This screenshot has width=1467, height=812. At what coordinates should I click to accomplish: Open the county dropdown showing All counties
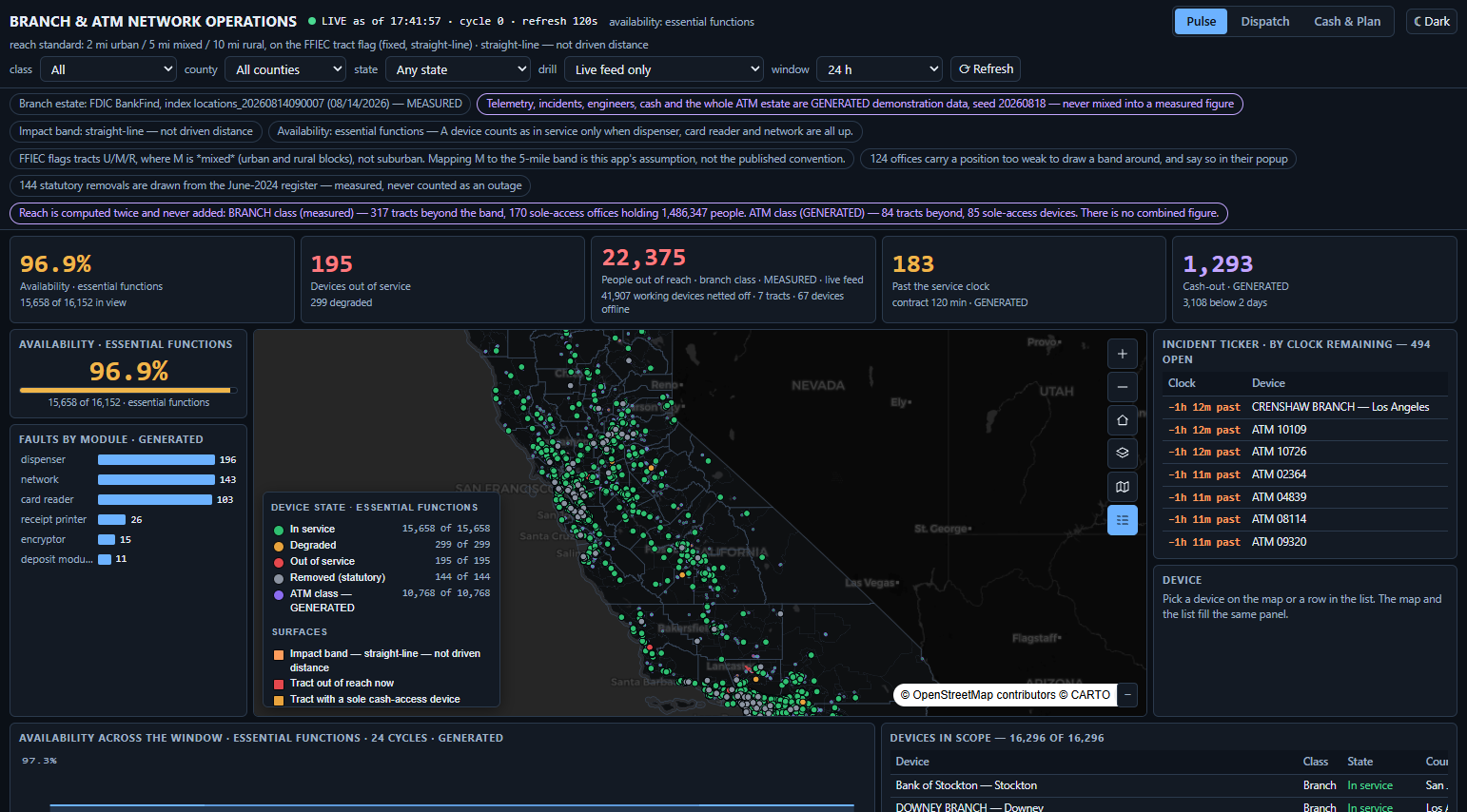285,69
